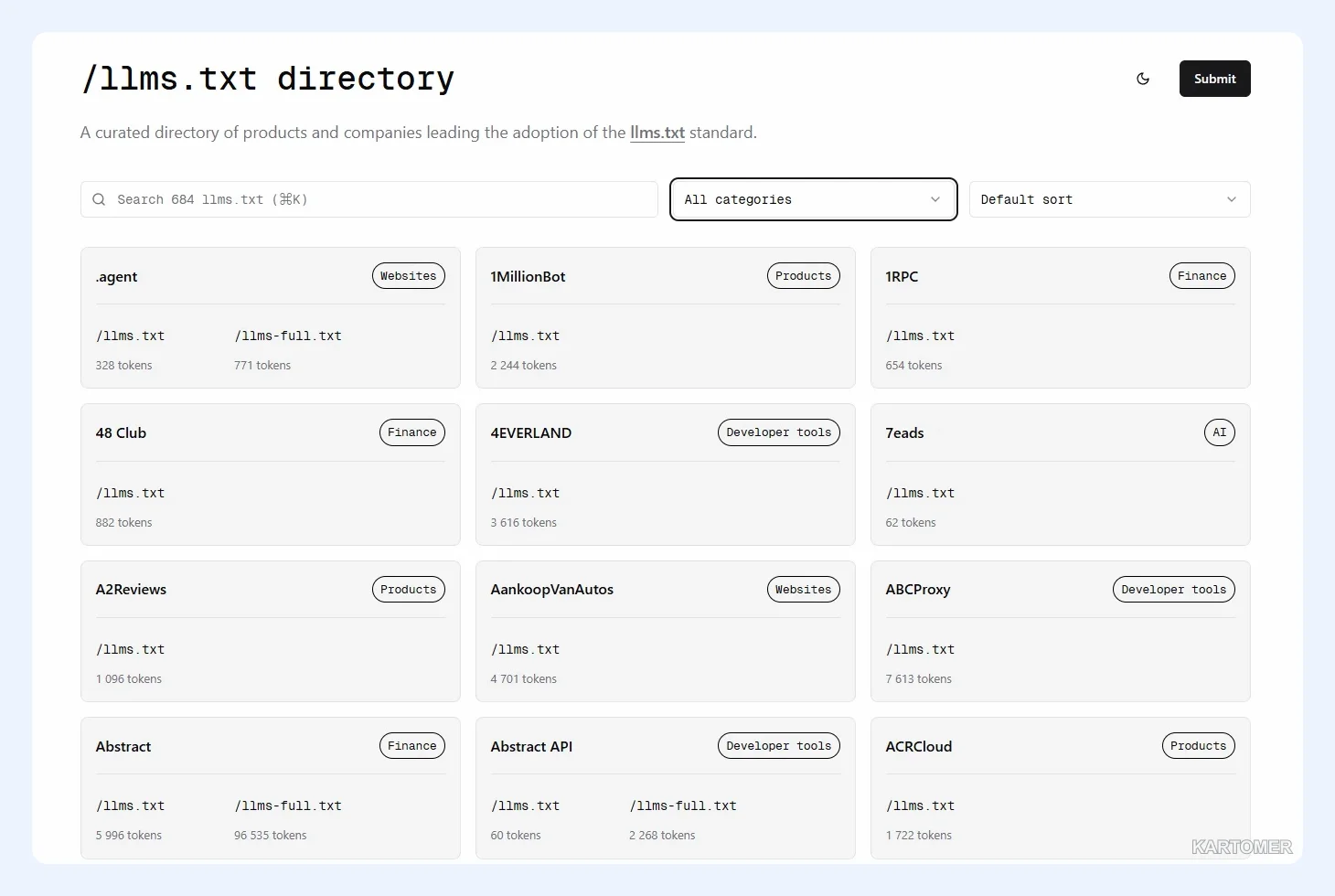Viewport: 1335px width, 896px height.
Task: Click Developer tools tag on ABCProxy
Action: click(x=1173, y=590)
